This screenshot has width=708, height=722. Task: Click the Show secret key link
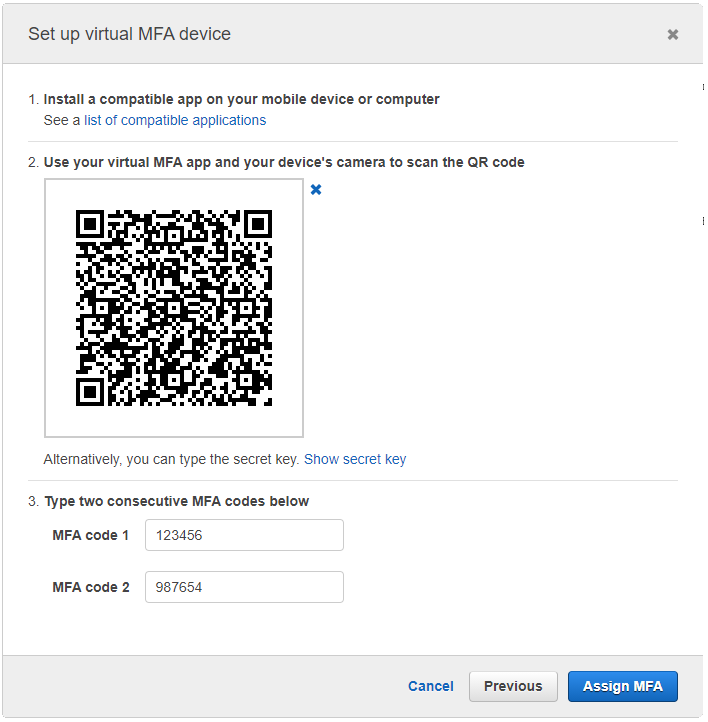tap(355, 459)
